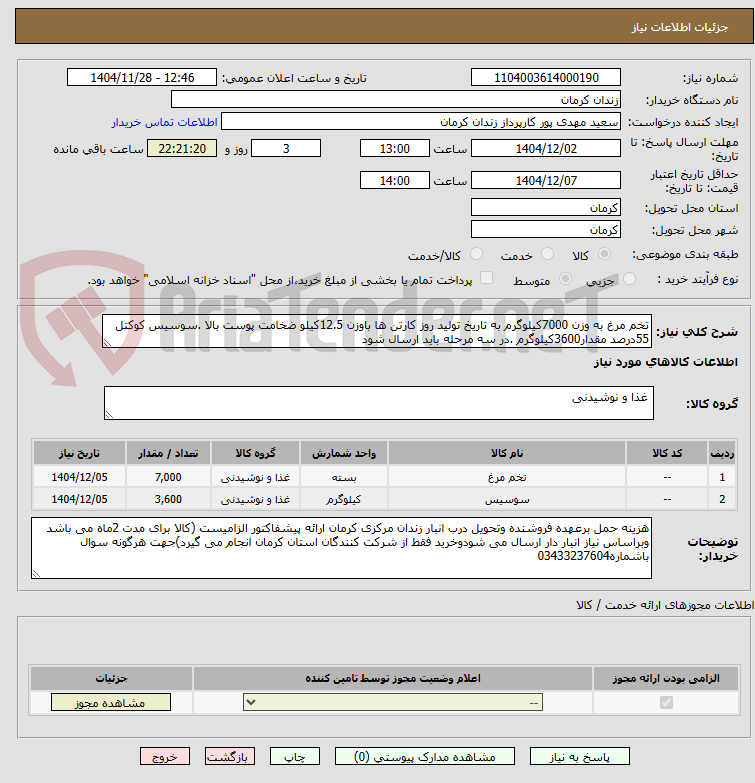Click مشاهده مدارک پیوستی (0) button
Screen dimensions: 755x783
click(425, 757)
